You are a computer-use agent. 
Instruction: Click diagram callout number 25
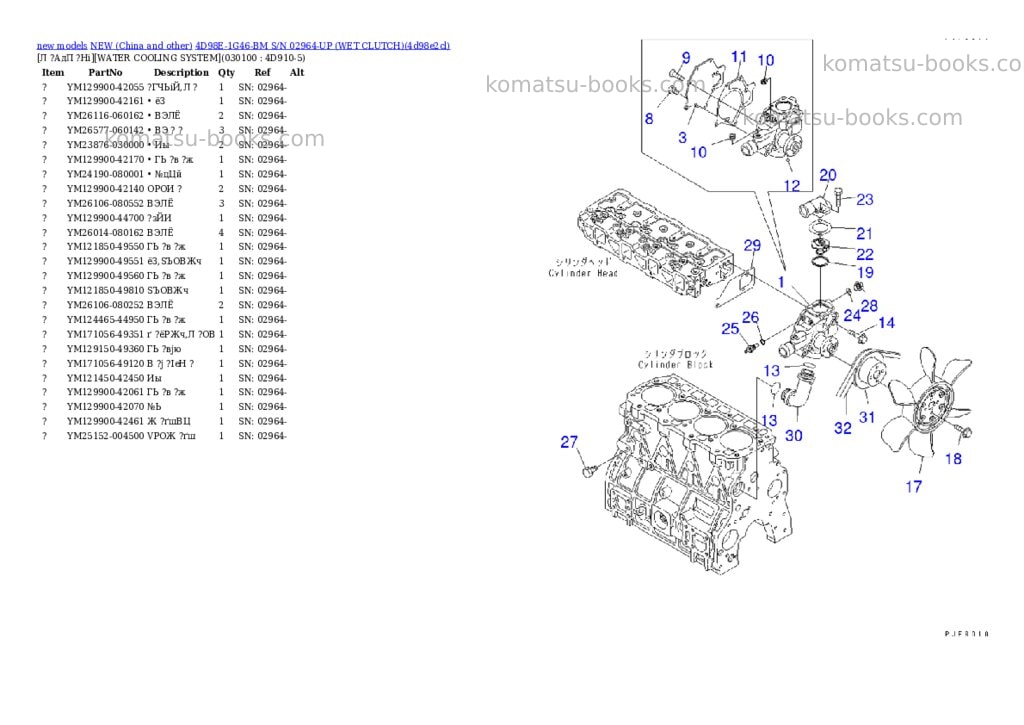coord(730,329)
